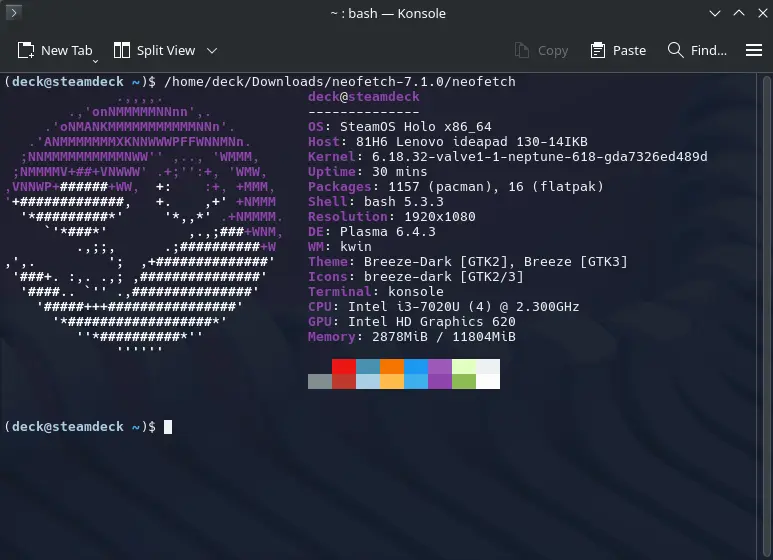773x560 pixels.
Task: Click the Split View button
Action: point(154,50)
